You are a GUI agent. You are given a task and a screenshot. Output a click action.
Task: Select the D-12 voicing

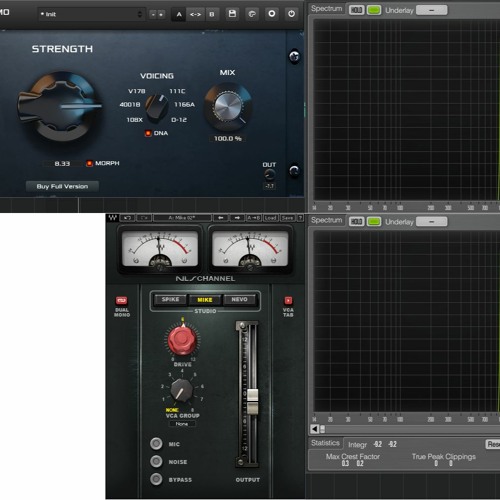179,120
